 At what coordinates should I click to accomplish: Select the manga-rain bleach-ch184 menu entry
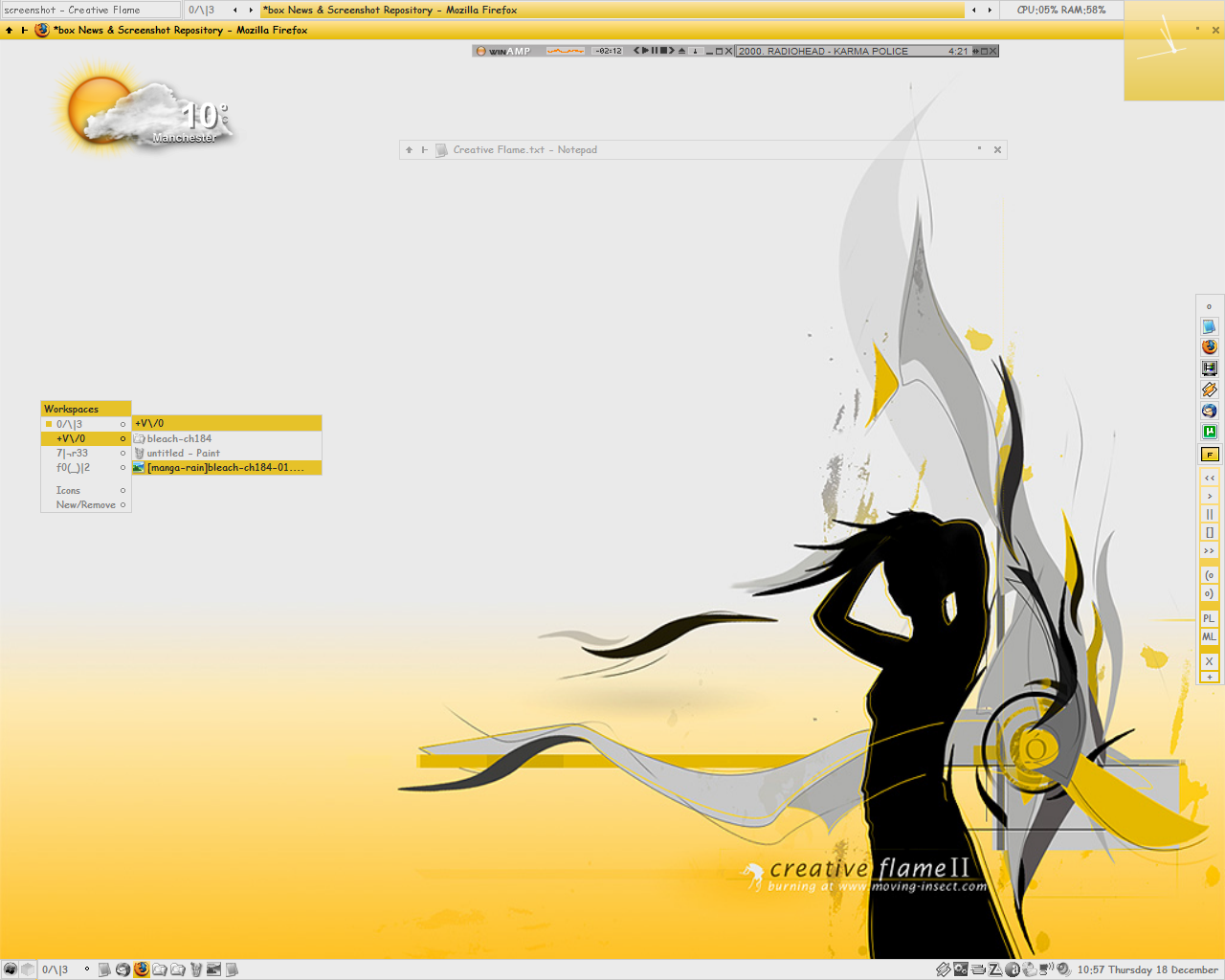coord(226,468)
